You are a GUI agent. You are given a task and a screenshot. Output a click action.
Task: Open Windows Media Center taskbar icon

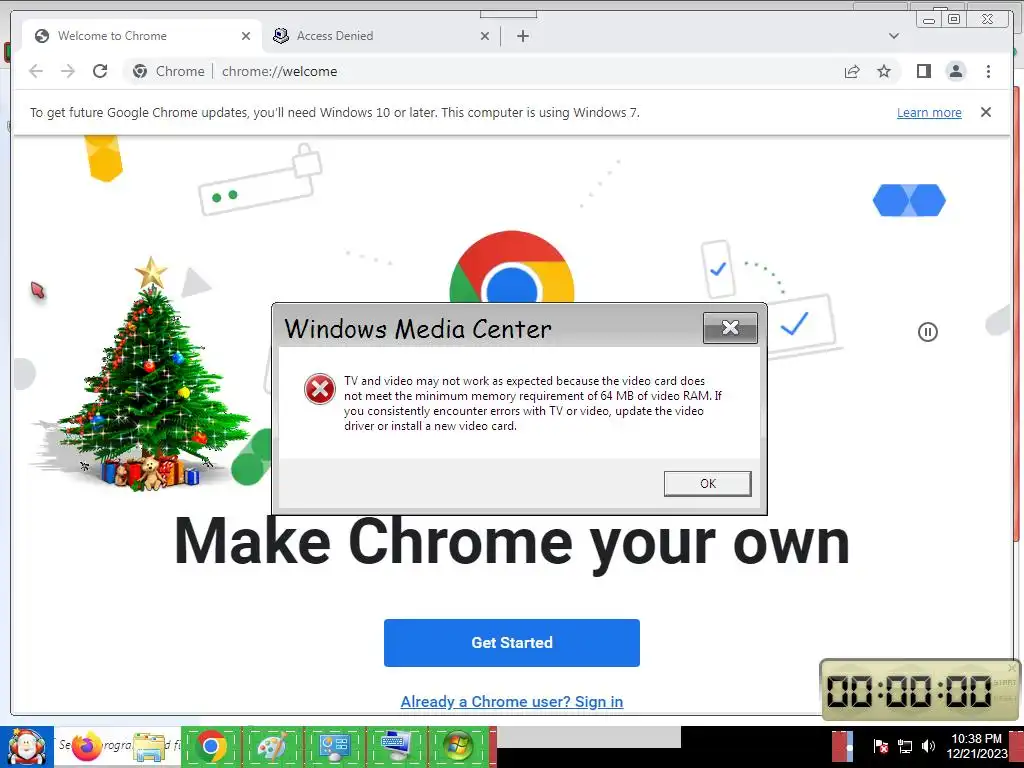coord(458,747)
